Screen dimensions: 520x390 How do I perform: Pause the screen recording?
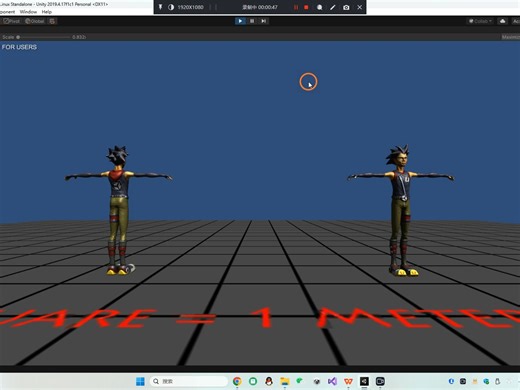click(296, 7)
